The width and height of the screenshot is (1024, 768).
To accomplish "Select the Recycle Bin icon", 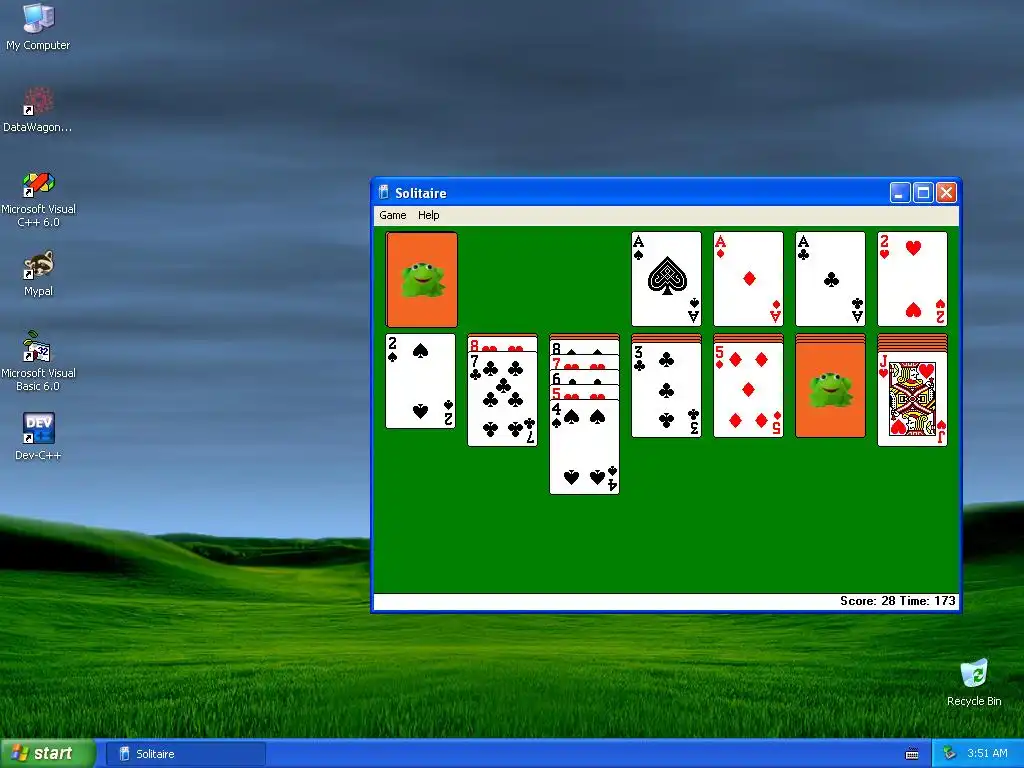I will pos(974,682).
